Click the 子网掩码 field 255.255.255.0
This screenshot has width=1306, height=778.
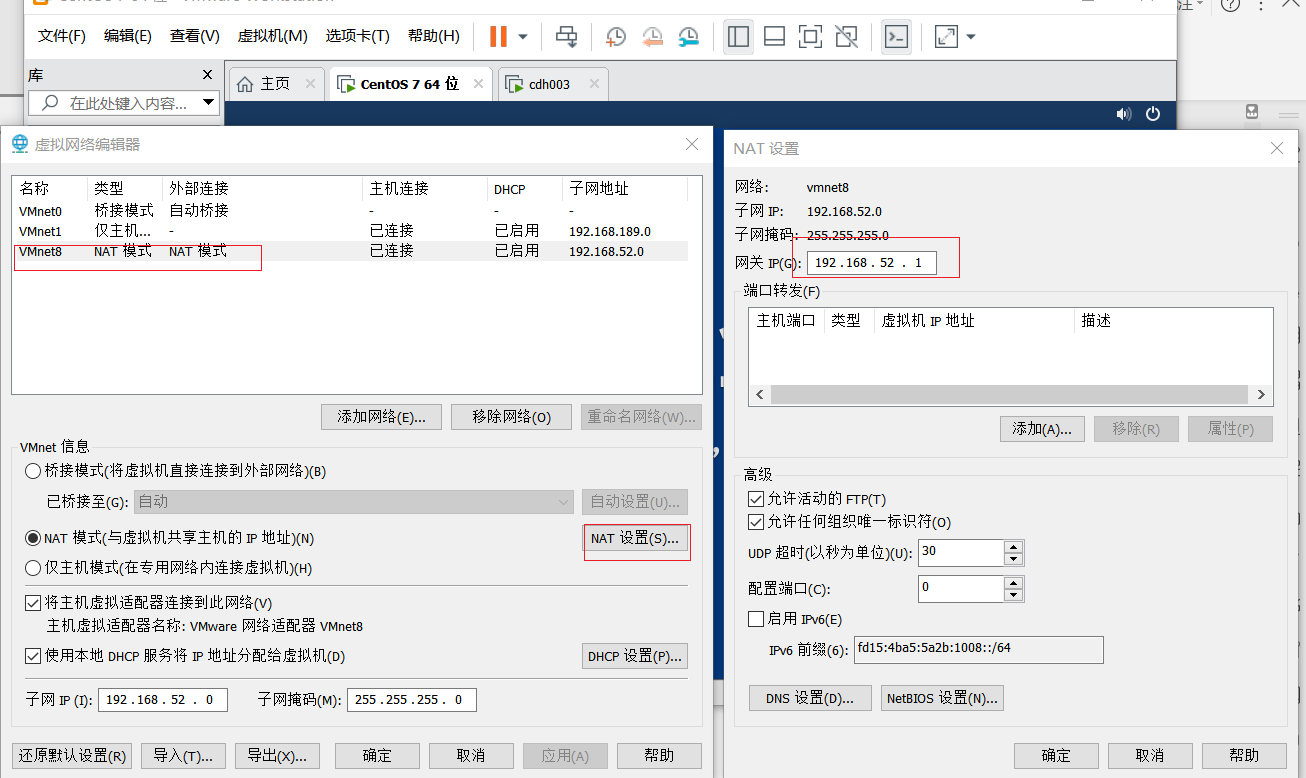click(x=412, y=700)
